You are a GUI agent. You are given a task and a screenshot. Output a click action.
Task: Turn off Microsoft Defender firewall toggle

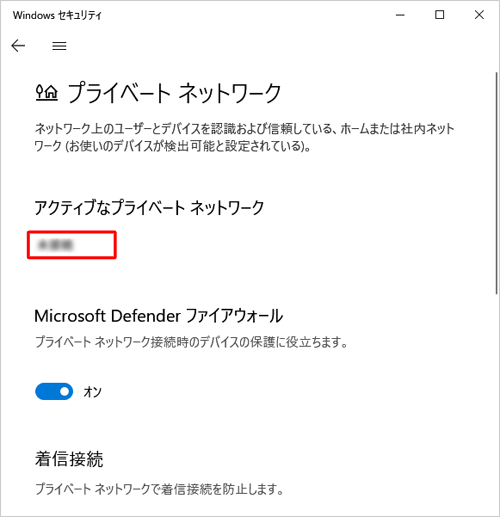[54, 391]
